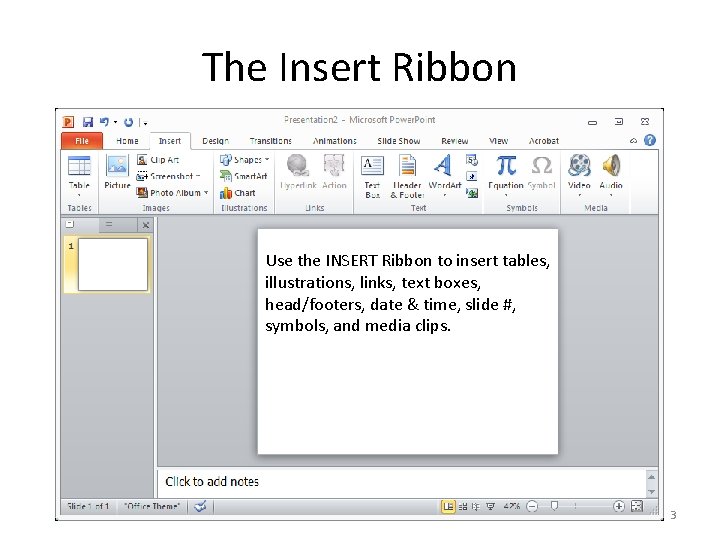The image size is (720, 540).
Task: Switch to the Animations ribbon tab
Action: [x=335, y=141]
